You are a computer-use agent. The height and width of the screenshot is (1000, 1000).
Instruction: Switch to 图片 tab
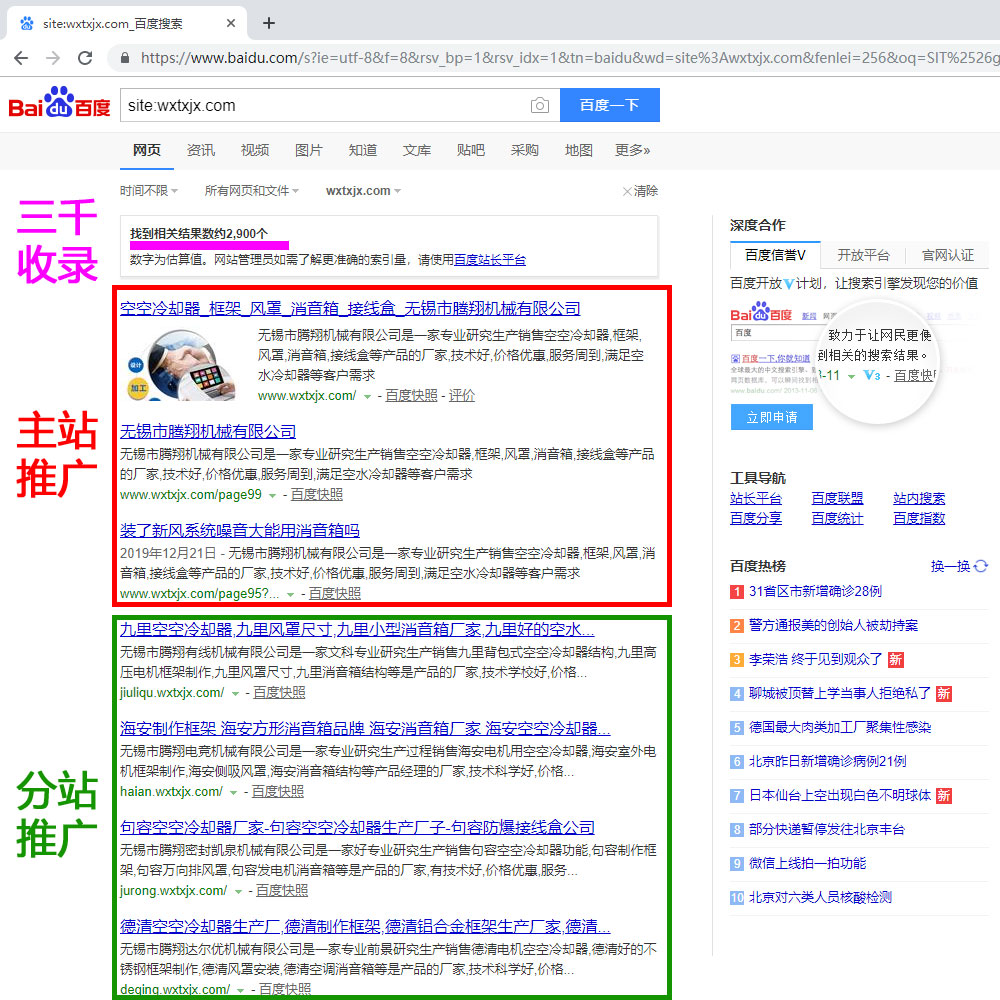pyautogui.click(x=309, y=150)
